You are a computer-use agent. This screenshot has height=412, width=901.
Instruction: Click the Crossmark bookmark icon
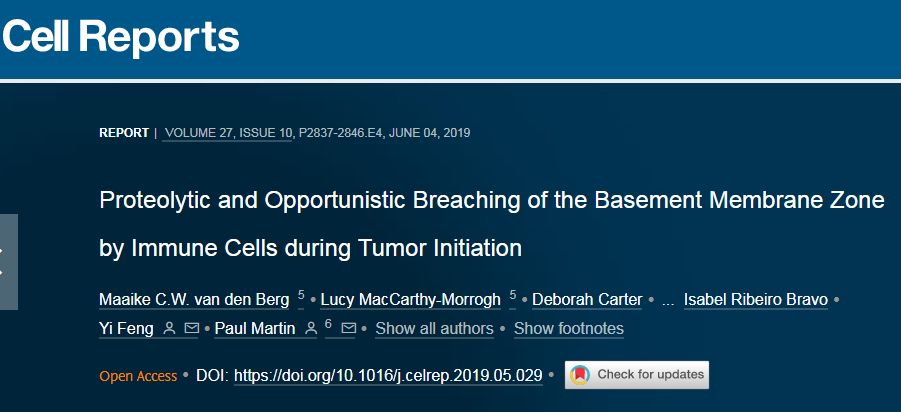pos(579,375)
